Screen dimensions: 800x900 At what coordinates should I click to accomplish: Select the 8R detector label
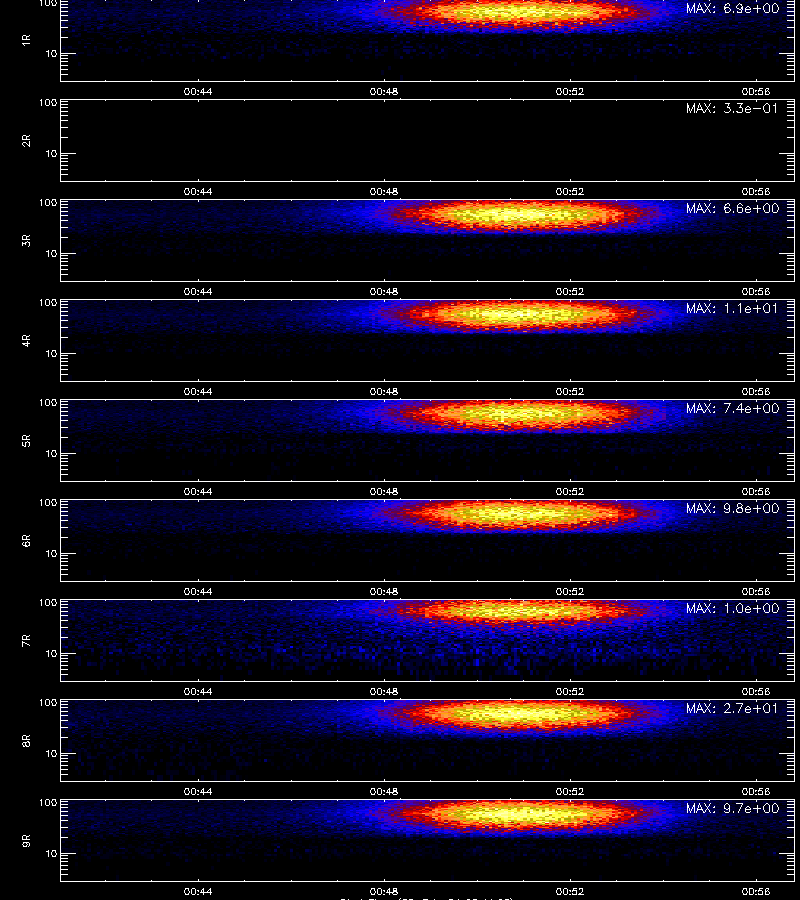click(x=26, y=740)
